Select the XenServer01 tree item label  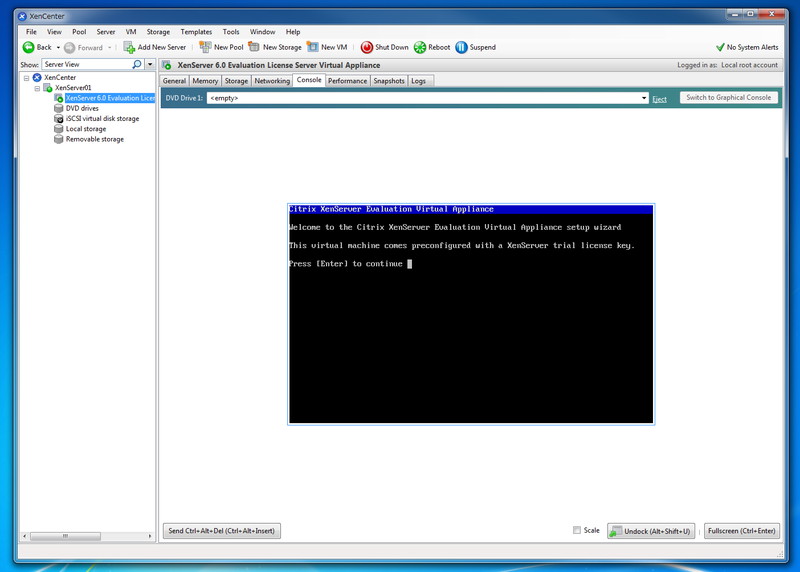point(73,88)
